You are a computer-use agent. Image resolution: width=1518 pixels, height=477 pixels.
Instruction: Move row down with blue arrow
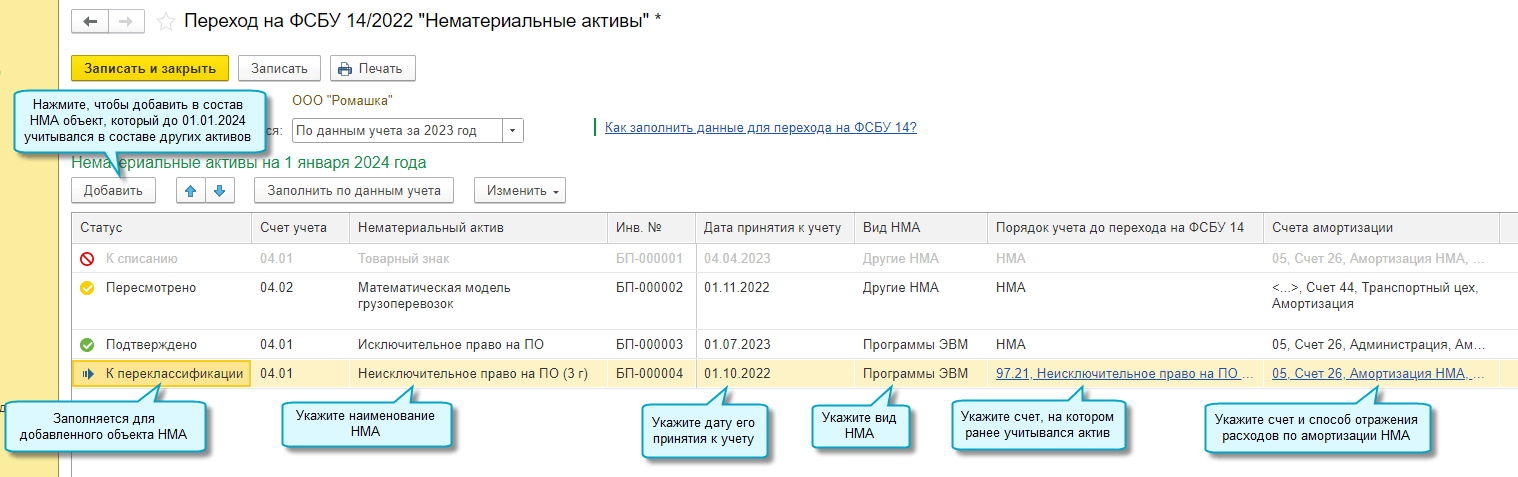pos(219,190)
